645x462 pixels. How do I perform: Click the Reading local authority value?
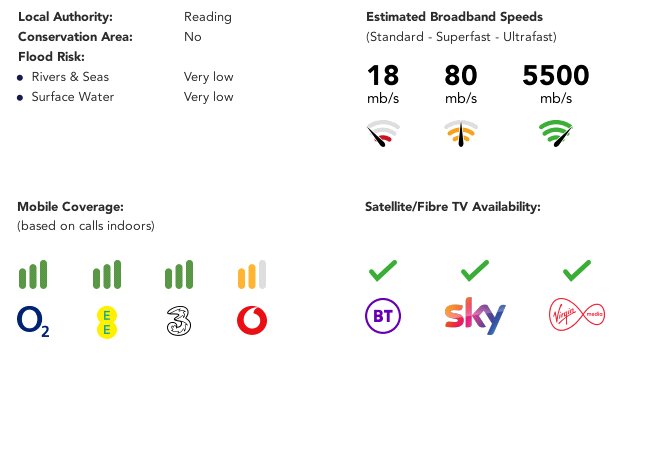point(208,17)
